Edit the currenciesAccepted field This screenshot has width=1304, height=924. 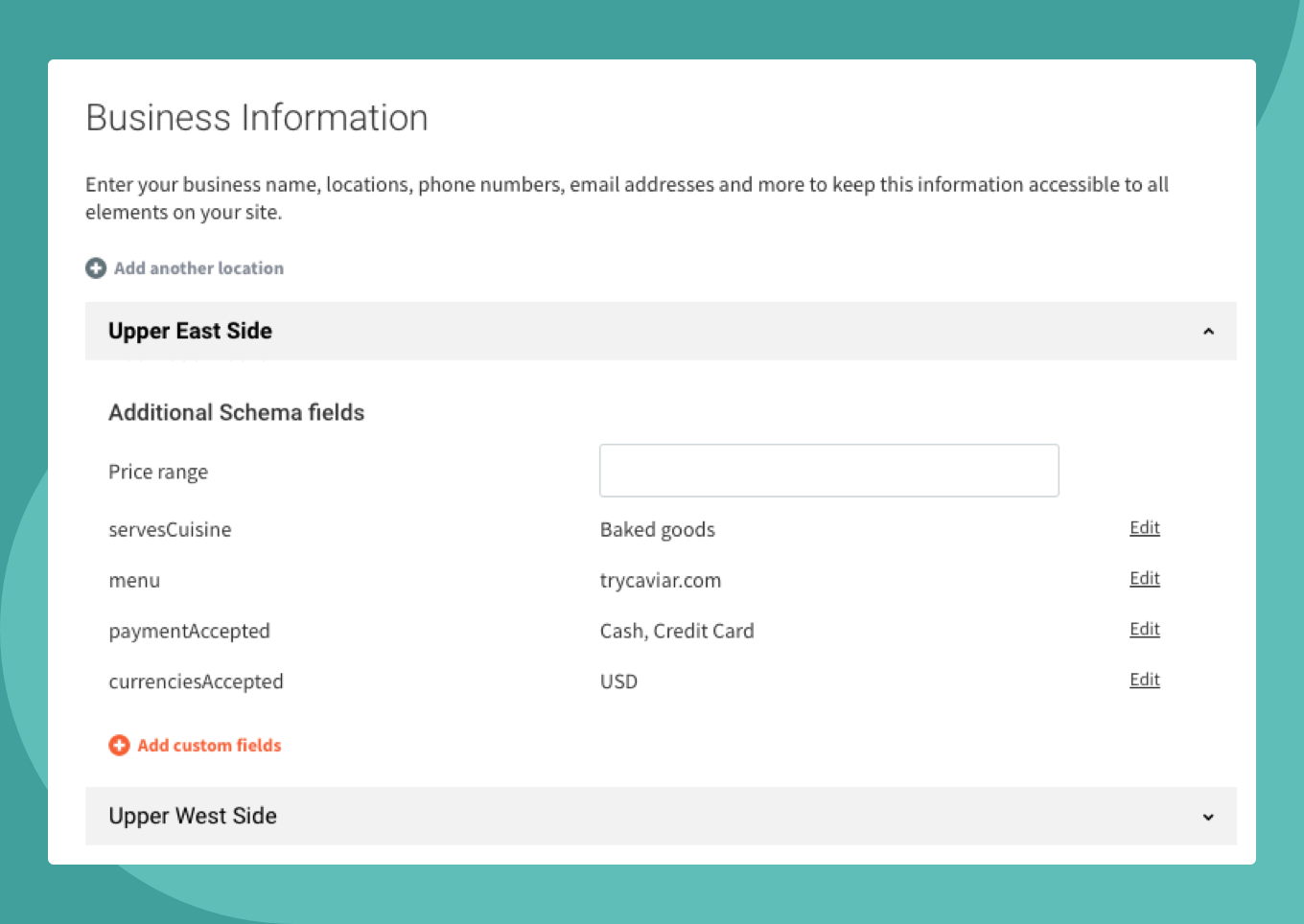click(x=1145, y=681)
